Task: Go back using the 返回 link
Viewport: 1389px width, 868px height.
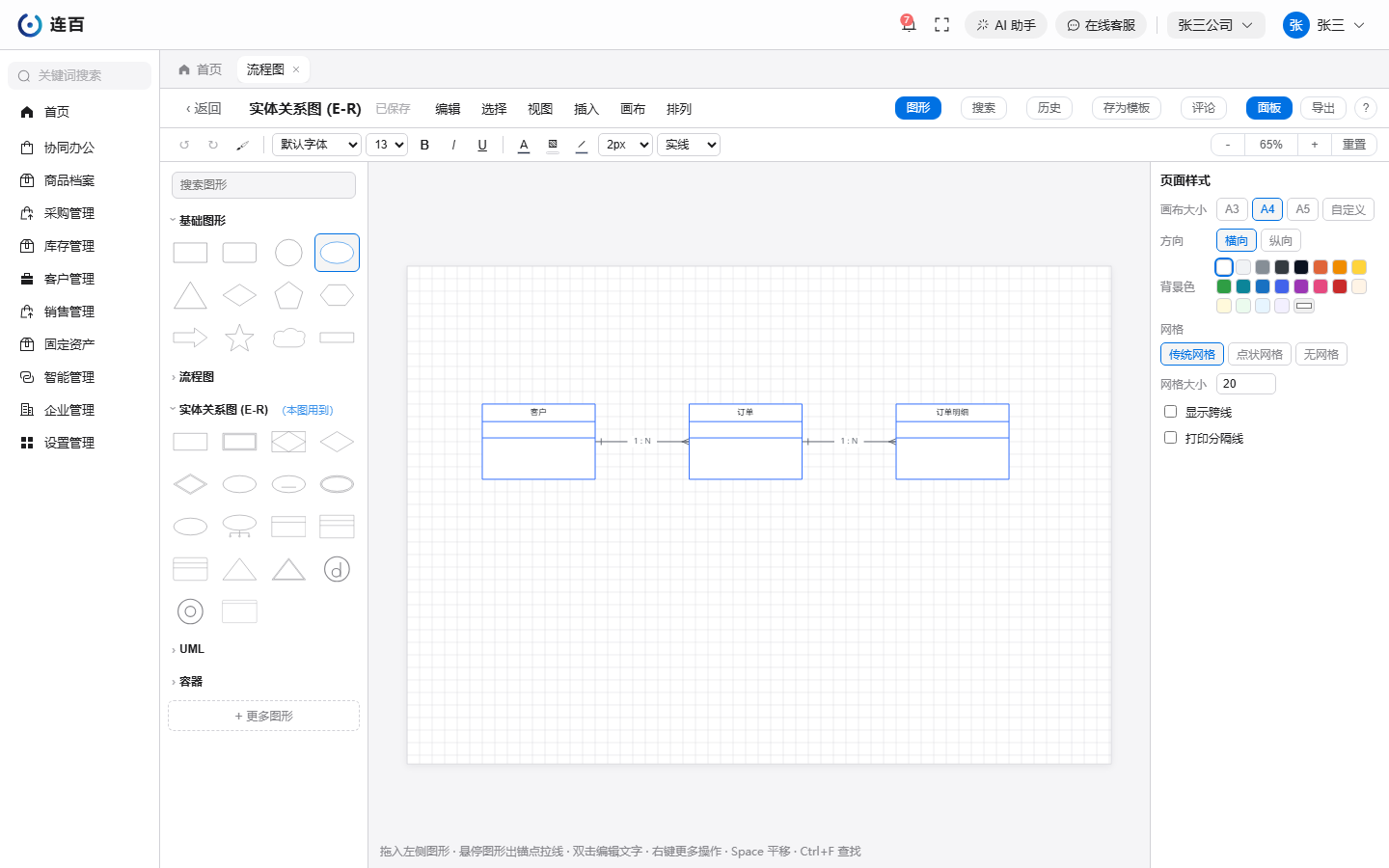Action: click(x=204, y=109)
